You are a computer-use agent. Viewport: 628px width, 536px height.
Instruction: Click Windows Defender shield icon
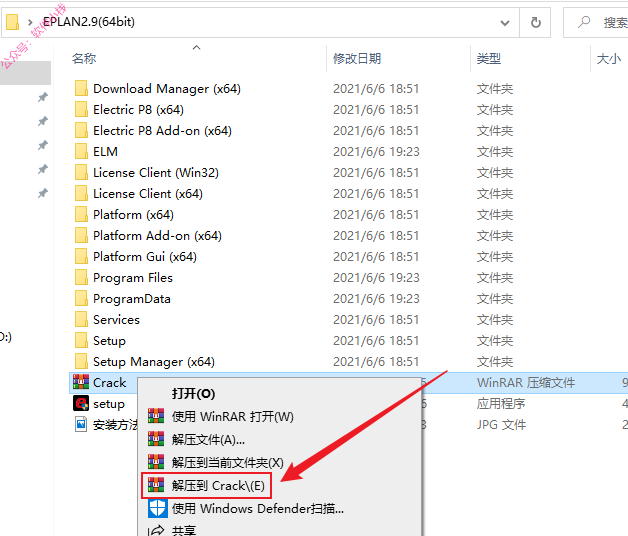[x=157, y=508]
